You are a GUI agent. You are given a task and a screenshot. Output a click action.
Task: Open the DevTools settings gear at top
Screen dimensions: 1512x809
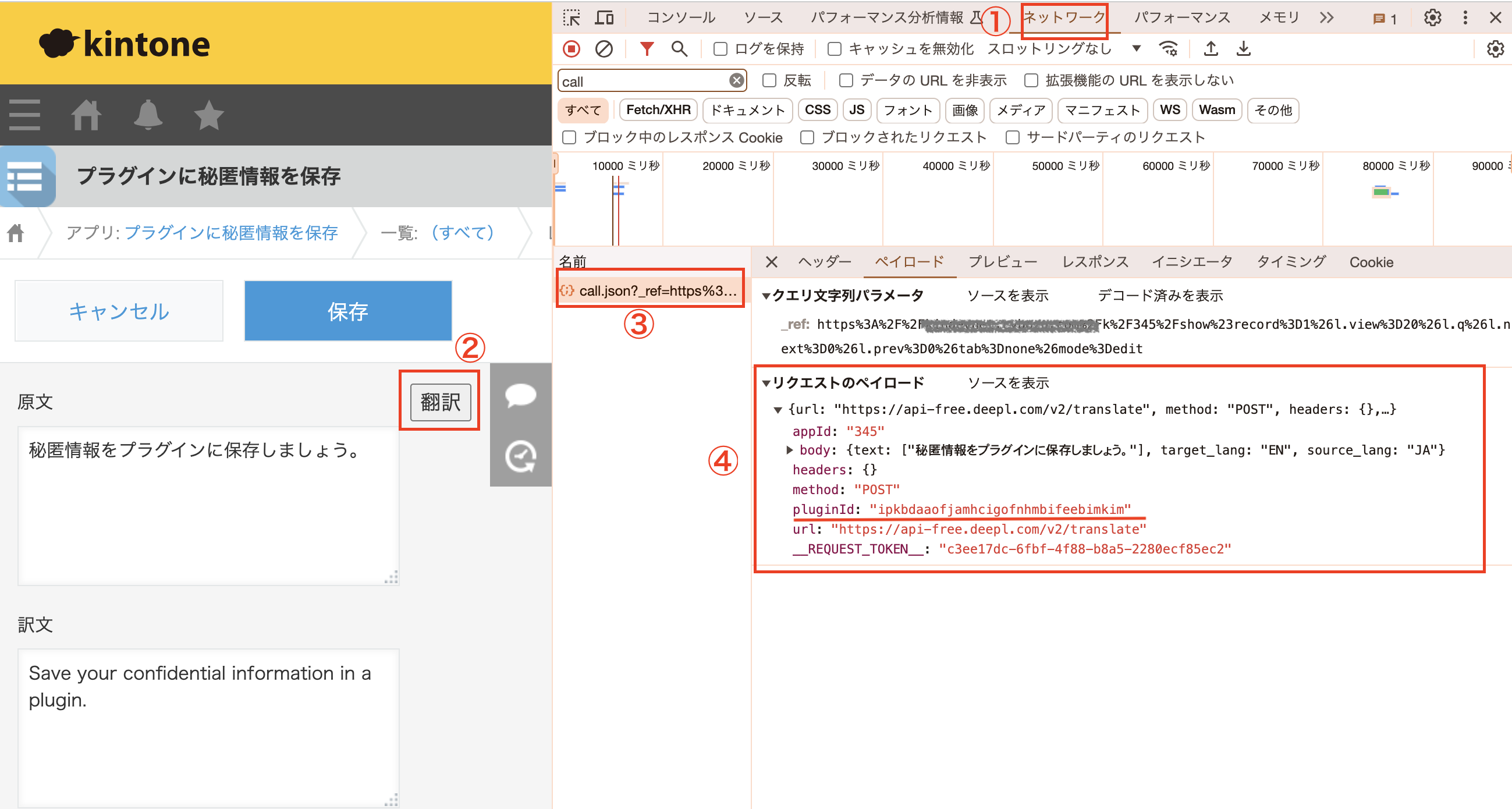tap(1432, 17)
